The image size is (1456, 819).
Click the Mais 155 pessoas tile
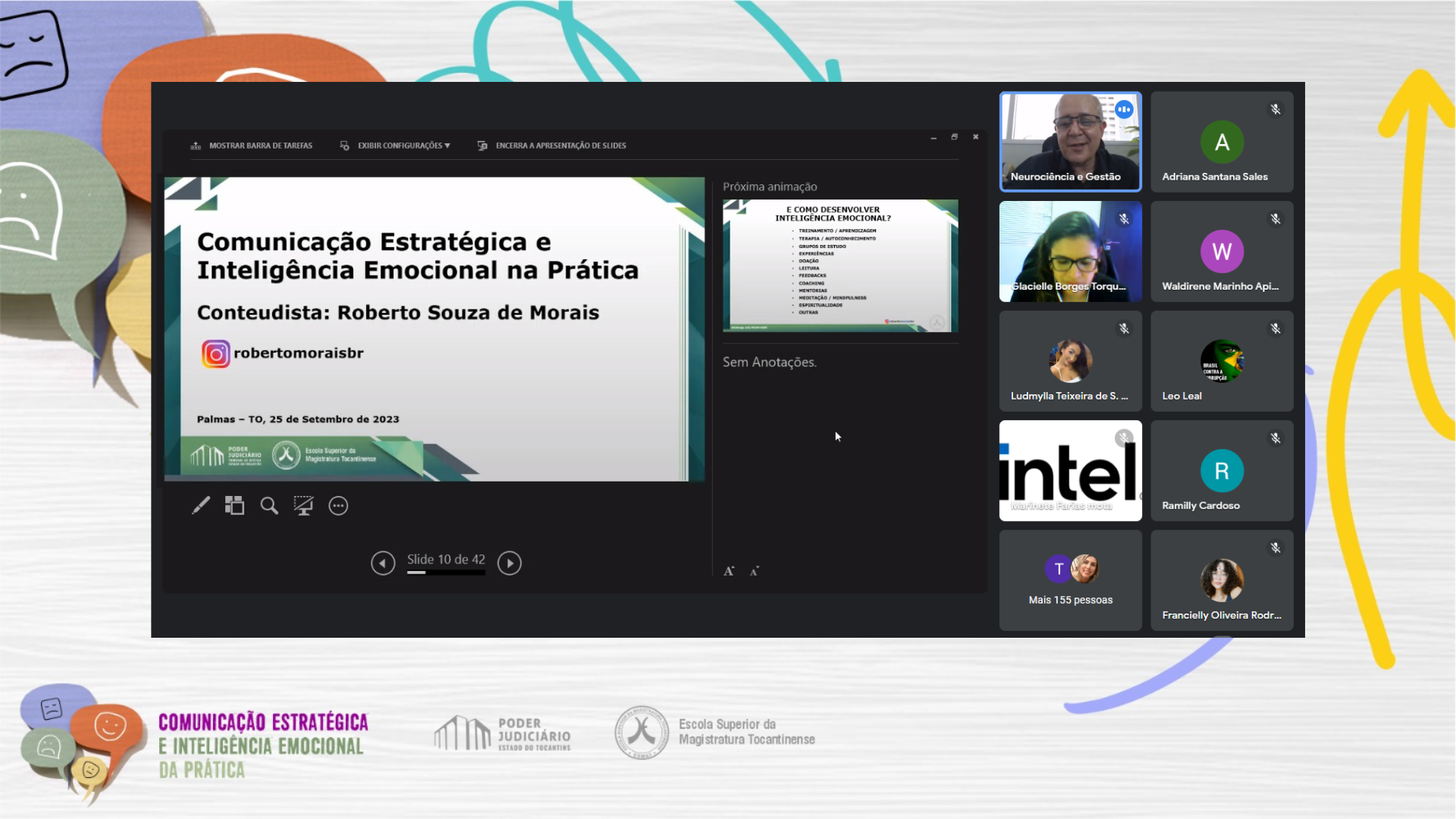click(x=1070, y=580)
